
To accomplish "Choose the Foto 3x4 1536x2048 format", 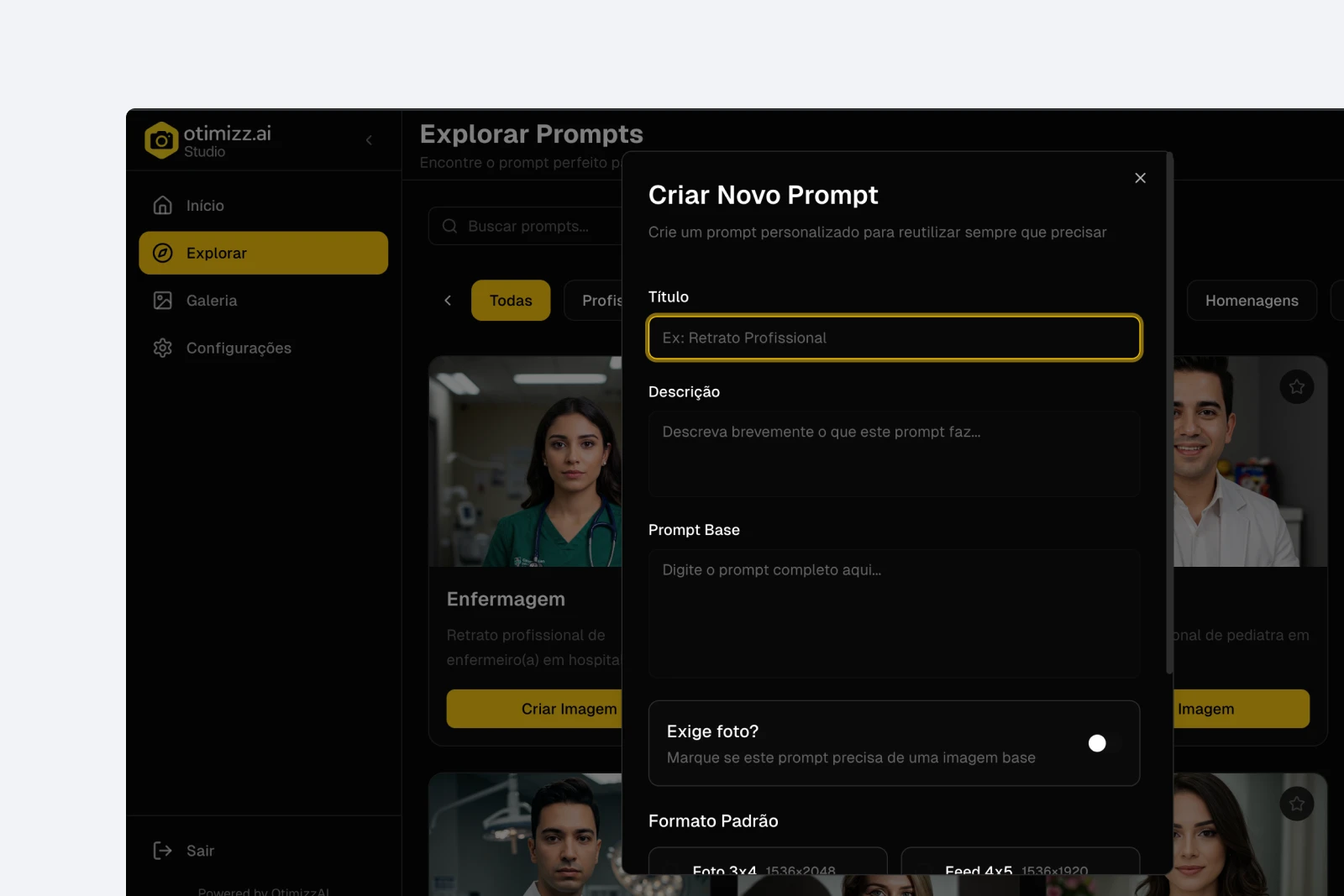I will point(768,869).
